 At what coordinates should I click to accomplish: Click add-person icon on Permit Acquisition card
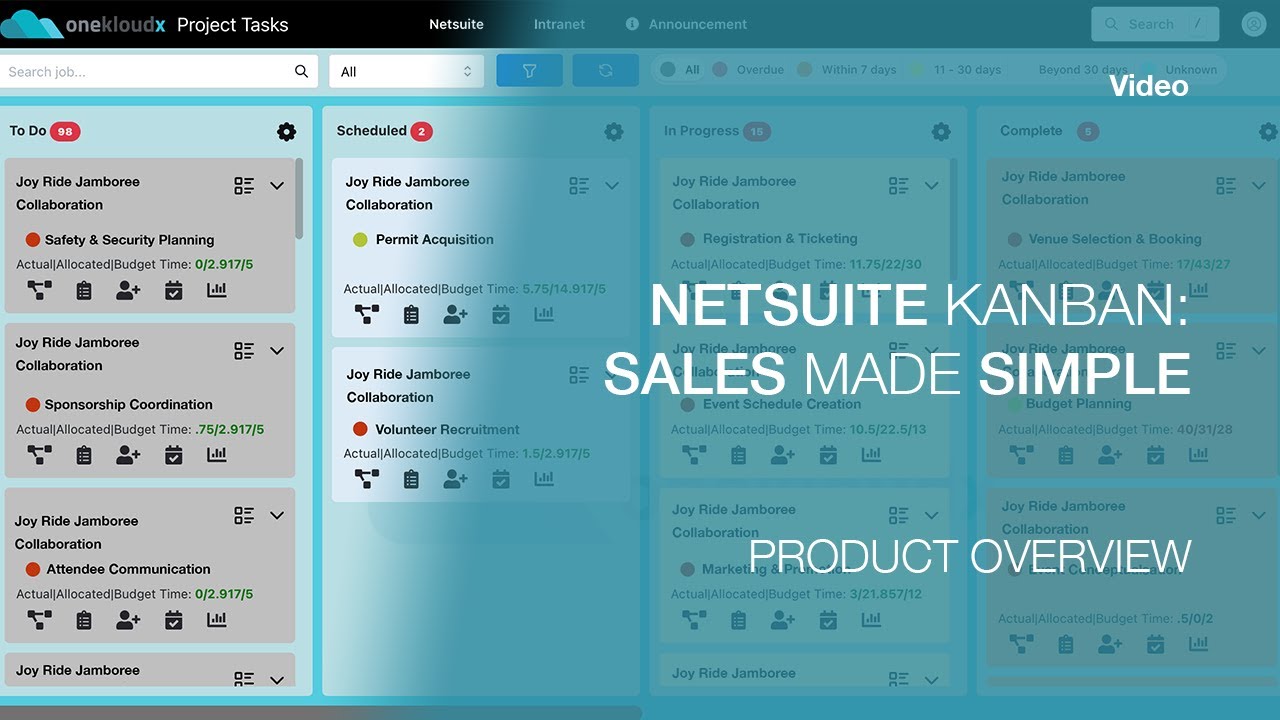(x=455, y=314)
